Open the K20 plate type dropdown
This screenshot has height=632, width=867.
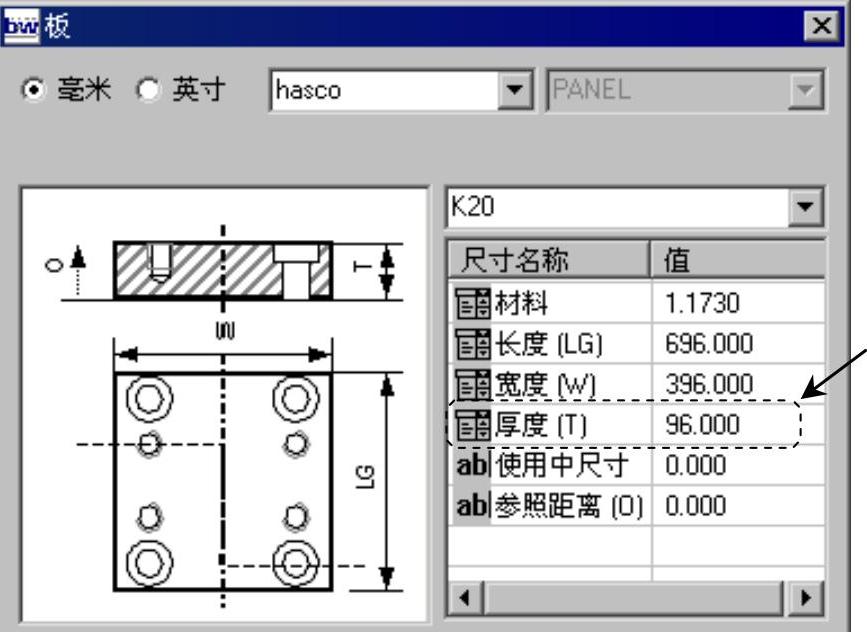(x=805, y=207)
